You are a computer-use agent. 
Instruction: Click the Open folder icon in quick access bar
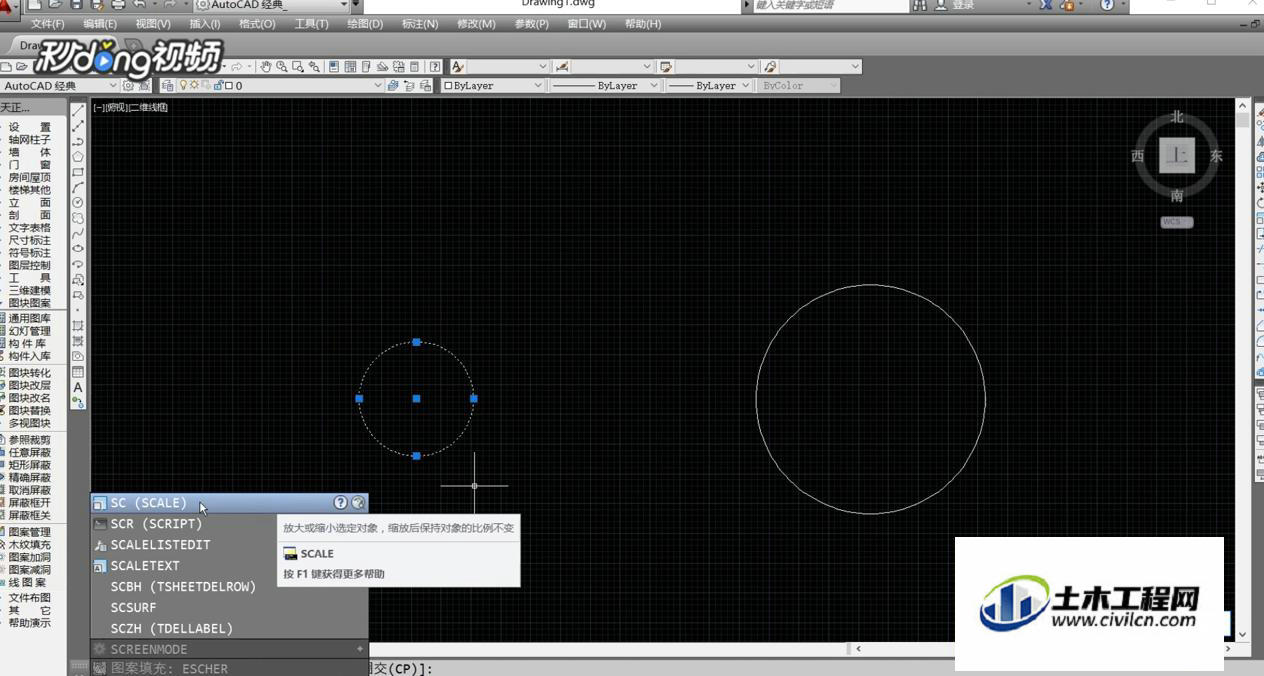coord(55,5)
